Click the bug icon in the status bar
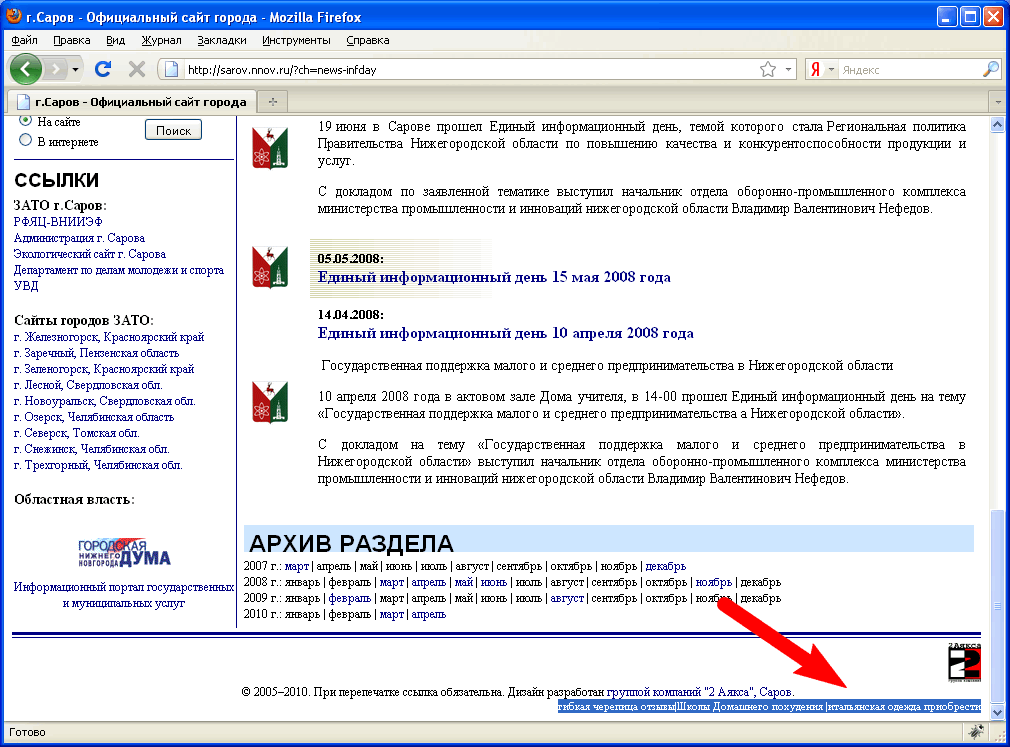The width and height of the screenshot is (1010, 747). [973, 733]
